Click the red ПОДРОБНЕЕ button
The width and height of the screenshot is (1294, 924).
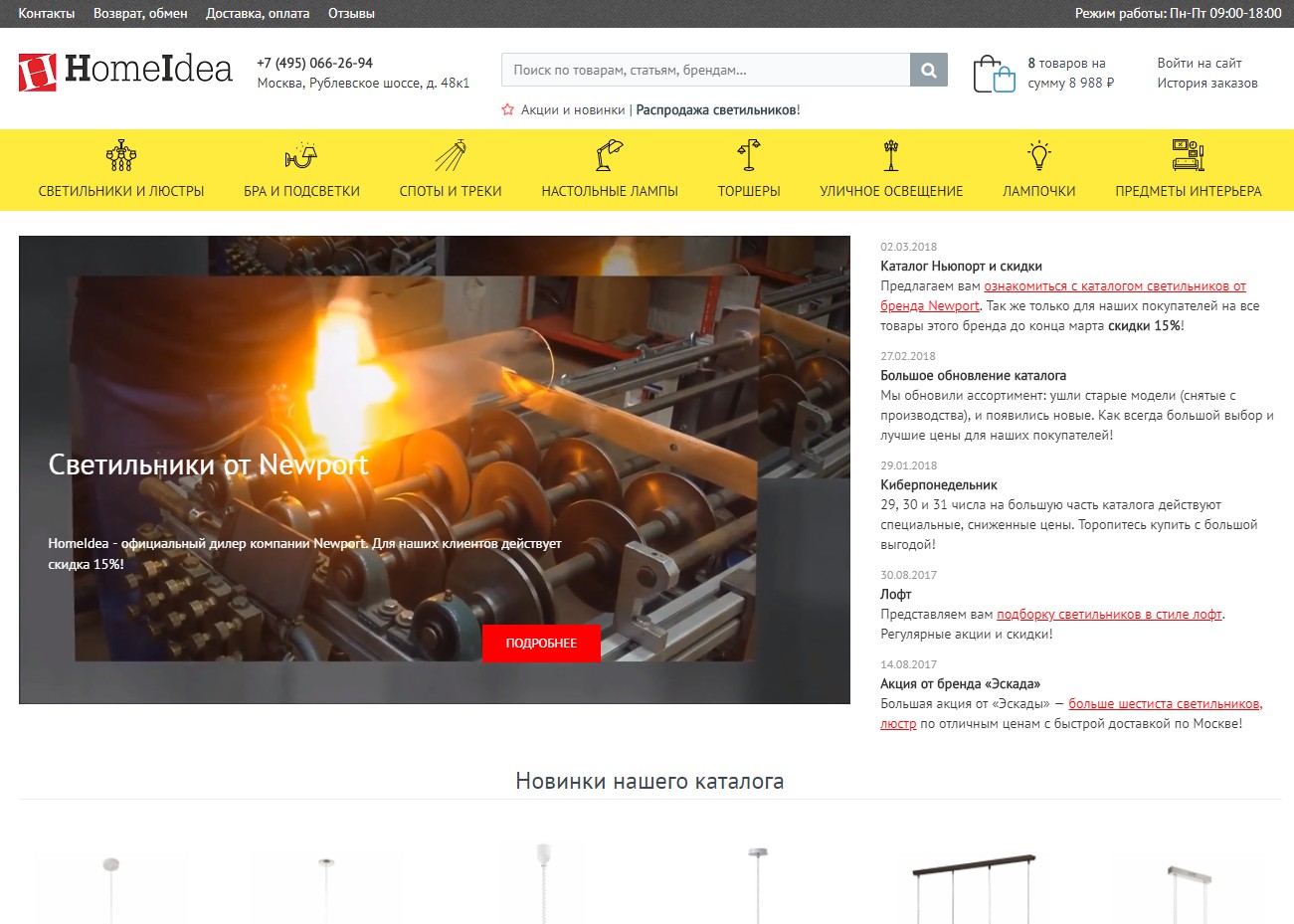(541, 644)
